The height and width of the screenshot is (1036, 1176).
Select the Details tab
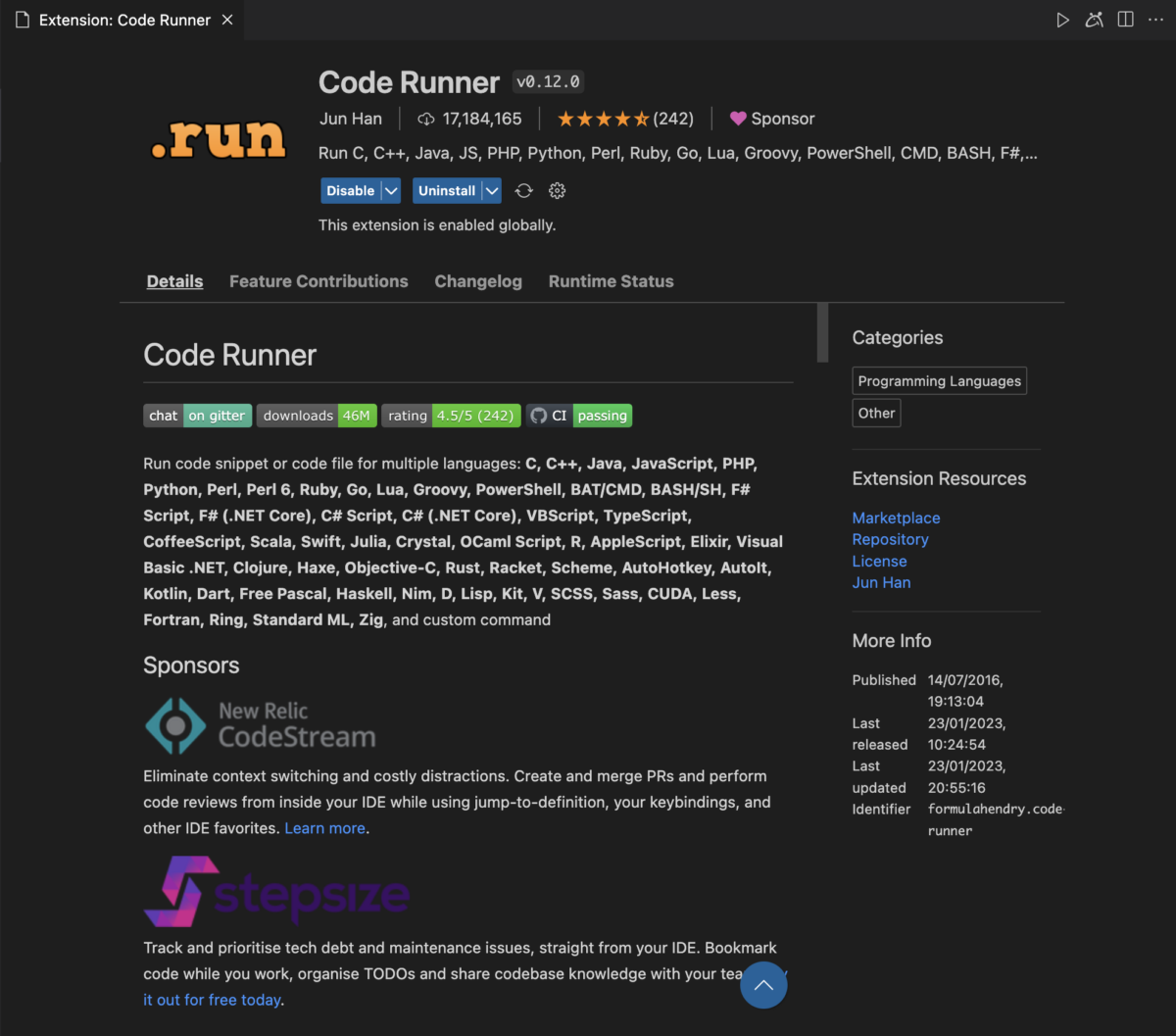tap(174, 281)
